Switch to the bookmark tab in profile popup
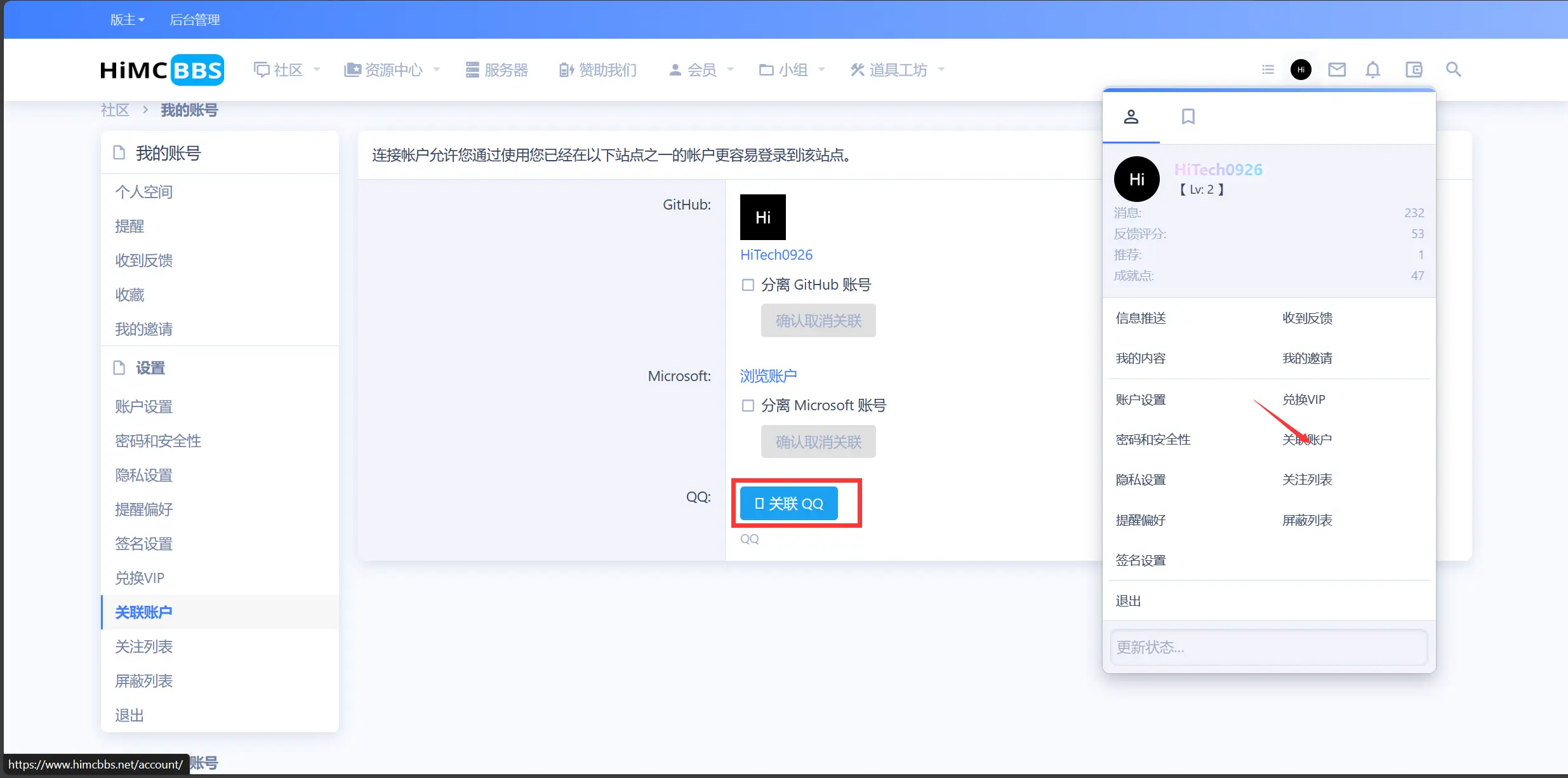Image resolution: width=1568 pixels, height=778 pixels. pyautogui.click(x=1188, y=116)
